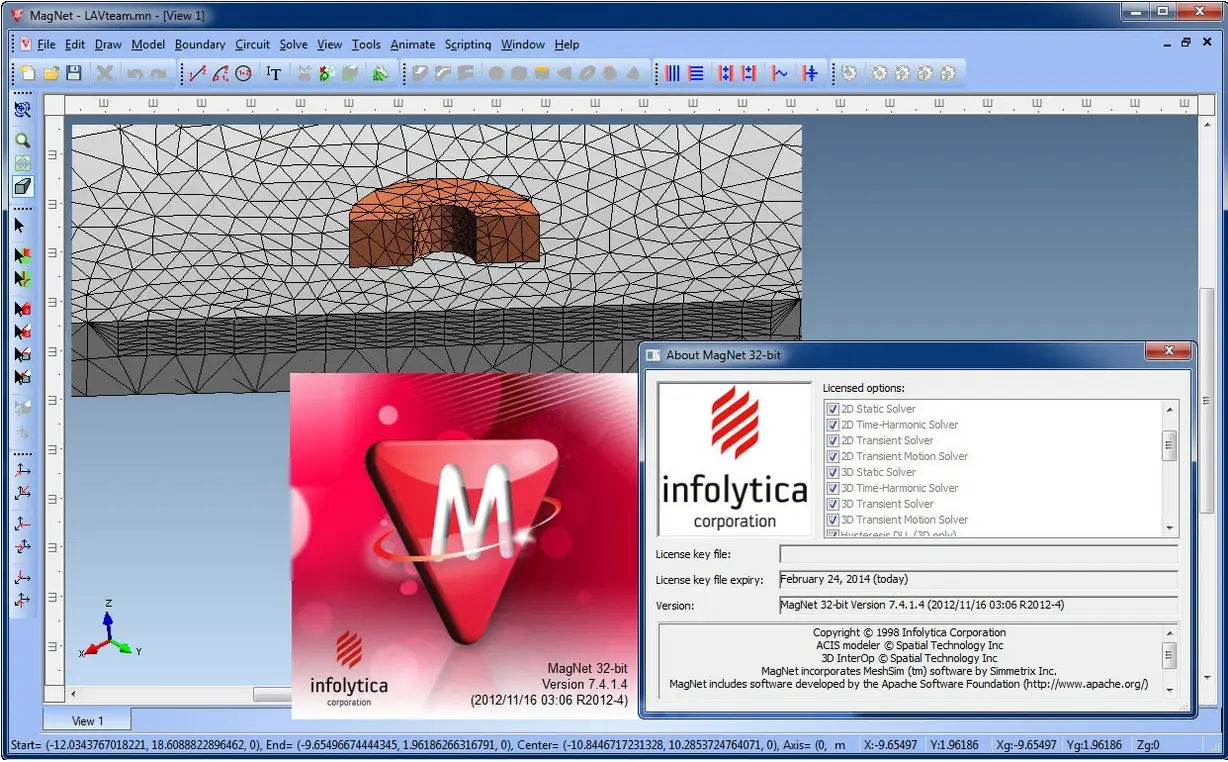The height and width of the screenshot is (762, 1228).
Task: Toggle the 2D Transient Motion Solver checkbox
Action: (x=832, y=457)
